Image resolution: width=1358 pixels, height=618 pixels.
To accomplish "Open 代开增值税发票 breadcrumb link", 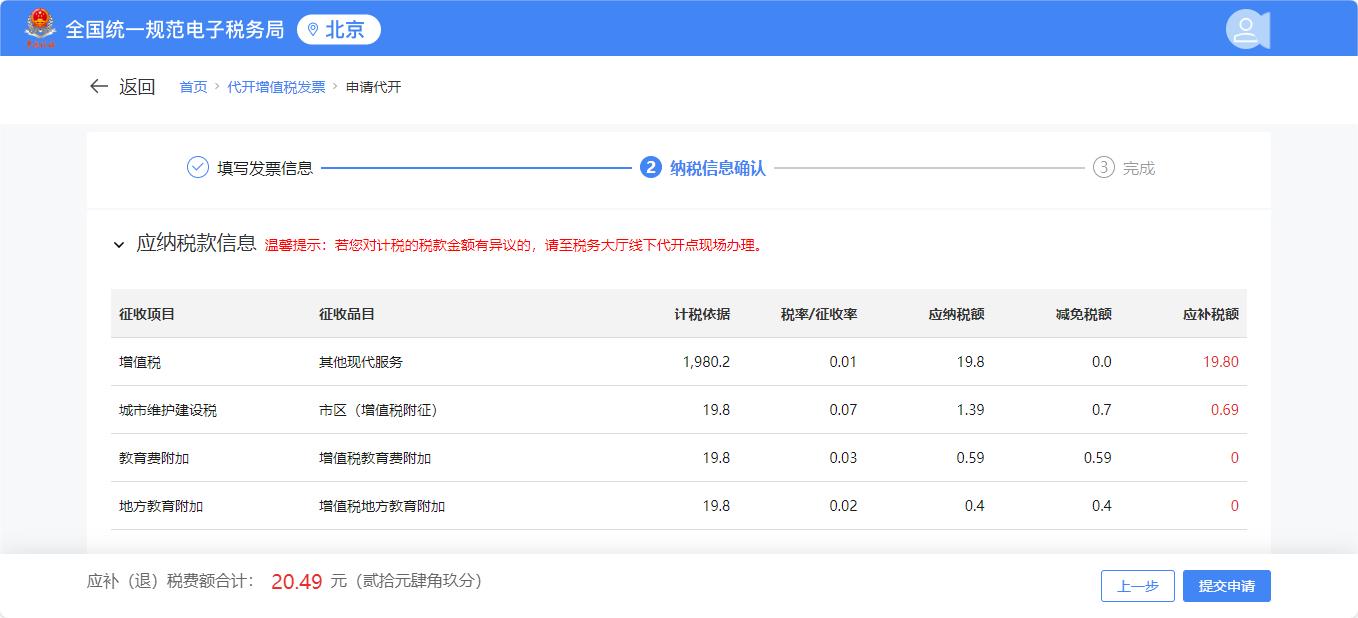I will (x=276, y=87).
